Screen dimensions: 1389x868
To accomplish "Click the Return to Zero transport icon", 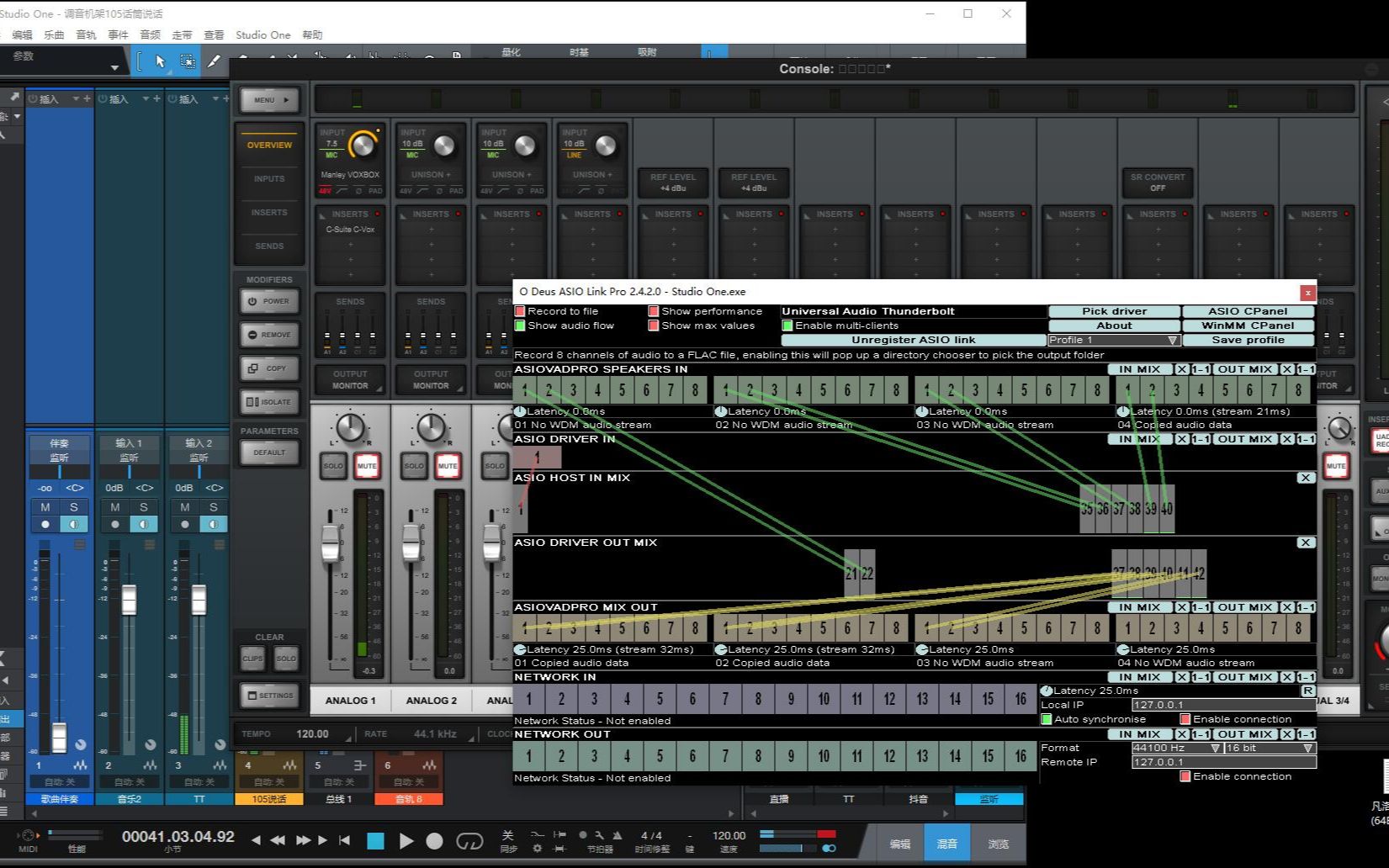I will point(344,840).
